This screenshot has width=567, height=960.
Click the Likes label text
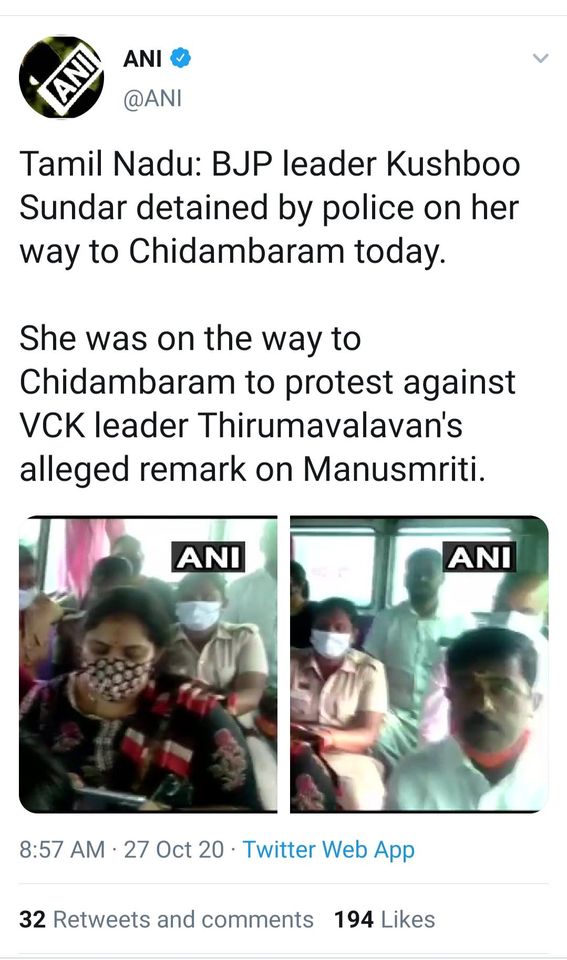[x=408, y=919]
